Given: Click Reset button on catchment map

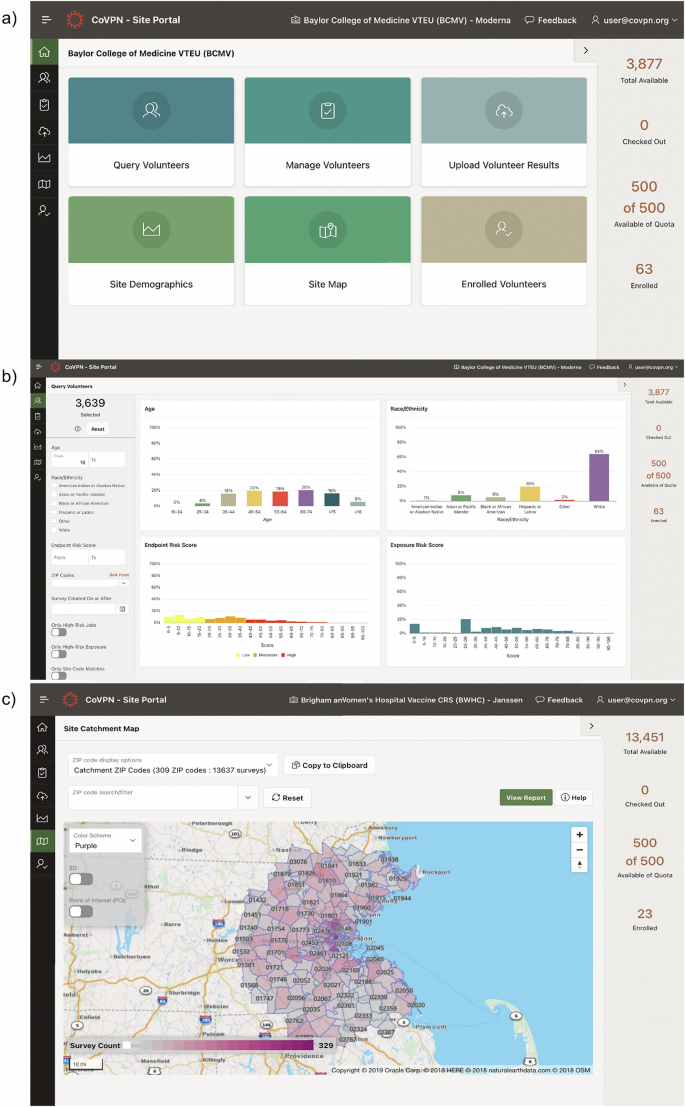Looking at the screenshot, I should point(287,798).
